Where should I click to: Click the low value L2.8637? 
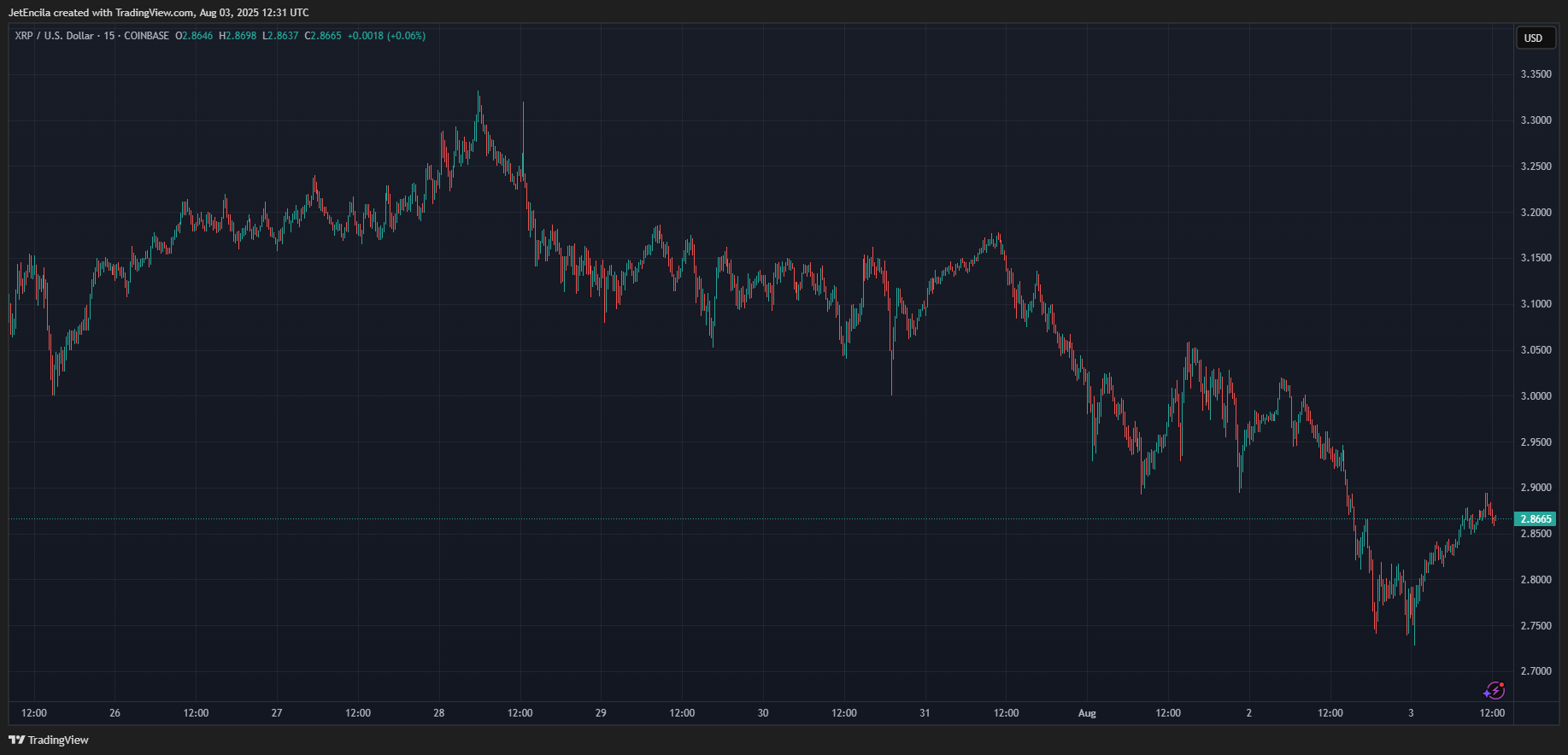click(280, 36)
